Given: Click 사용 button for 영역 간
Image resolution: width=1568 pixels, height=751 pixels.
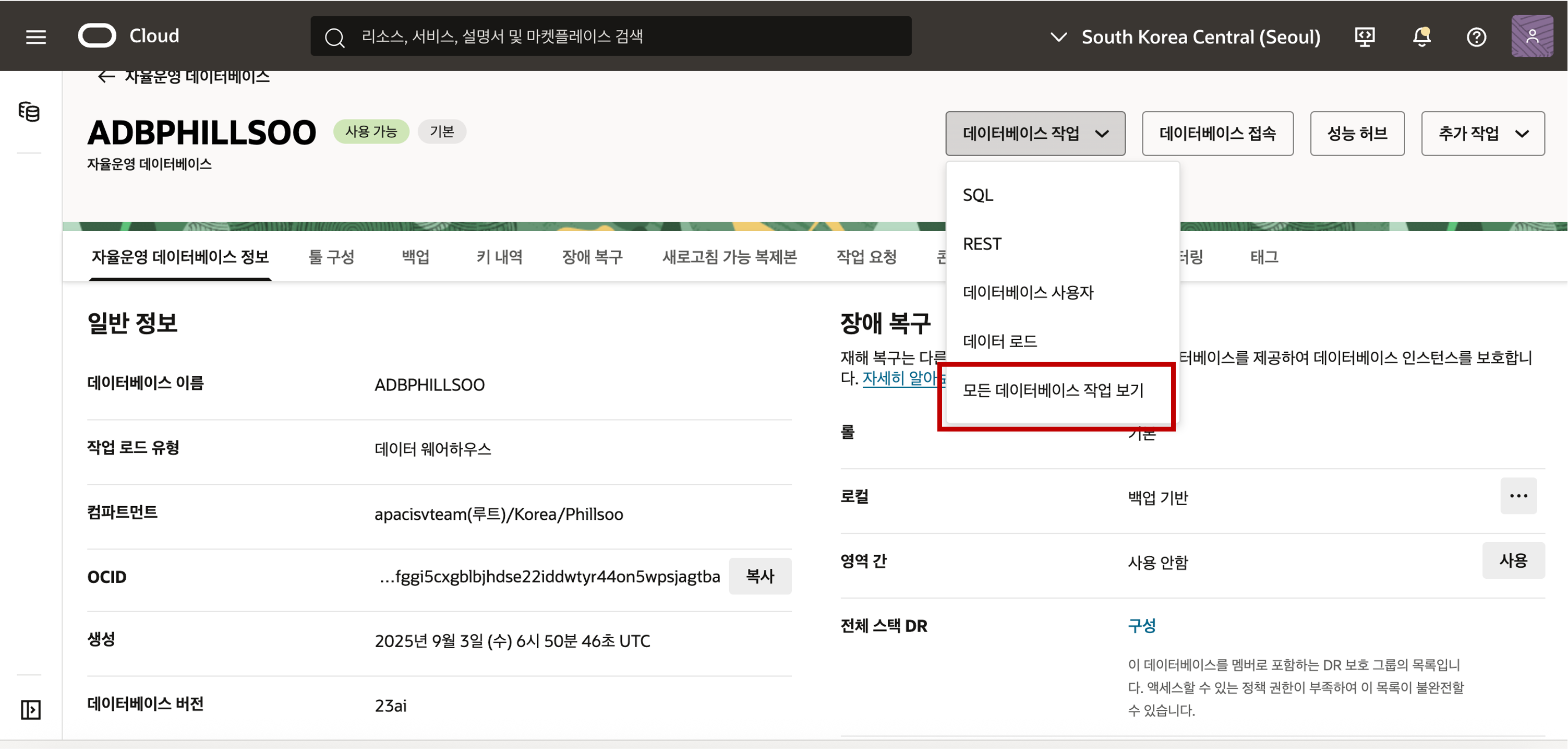Looking at the screenshot, I should 1513,561.
